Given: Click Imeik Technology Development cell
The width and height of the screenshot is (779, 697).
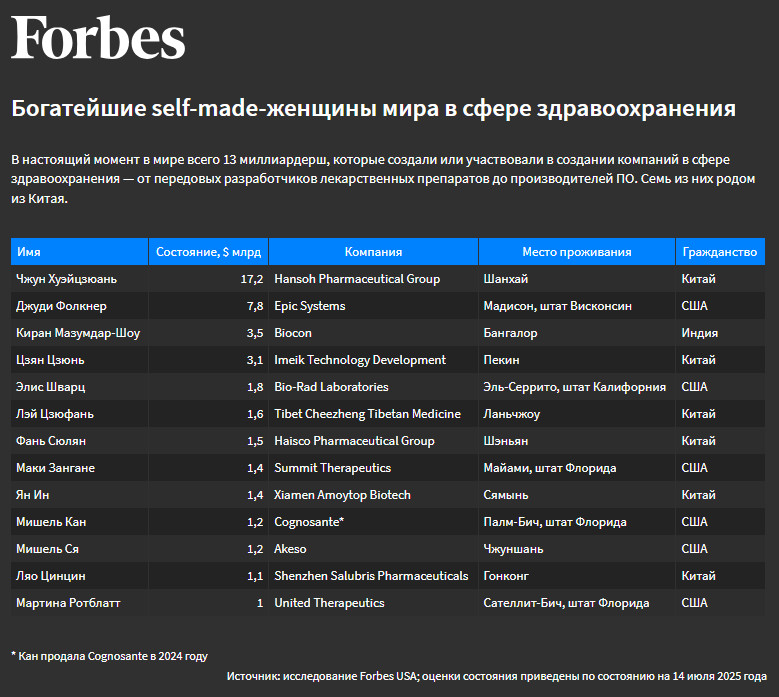Looking at the screenshot, I should [x=373, y=360].
